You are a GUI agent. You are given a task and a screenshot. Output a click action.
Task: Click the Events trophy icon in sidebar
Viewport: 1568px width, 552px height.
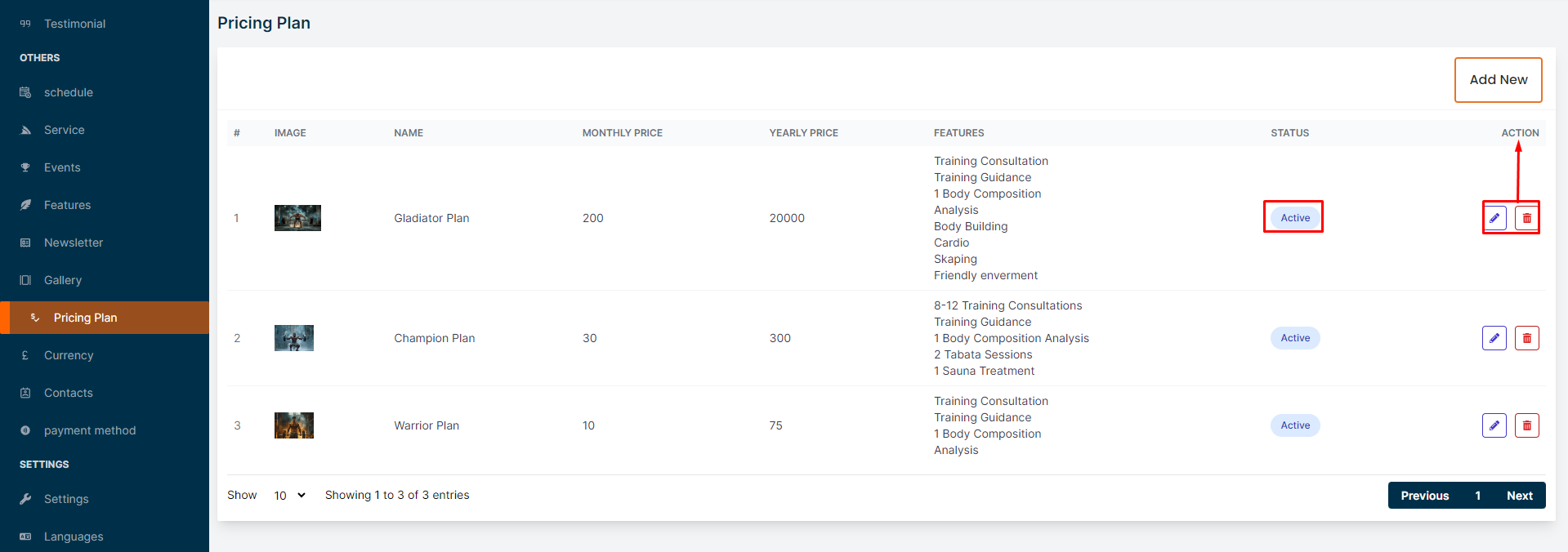pyautogui.click(x=25, y=167)
